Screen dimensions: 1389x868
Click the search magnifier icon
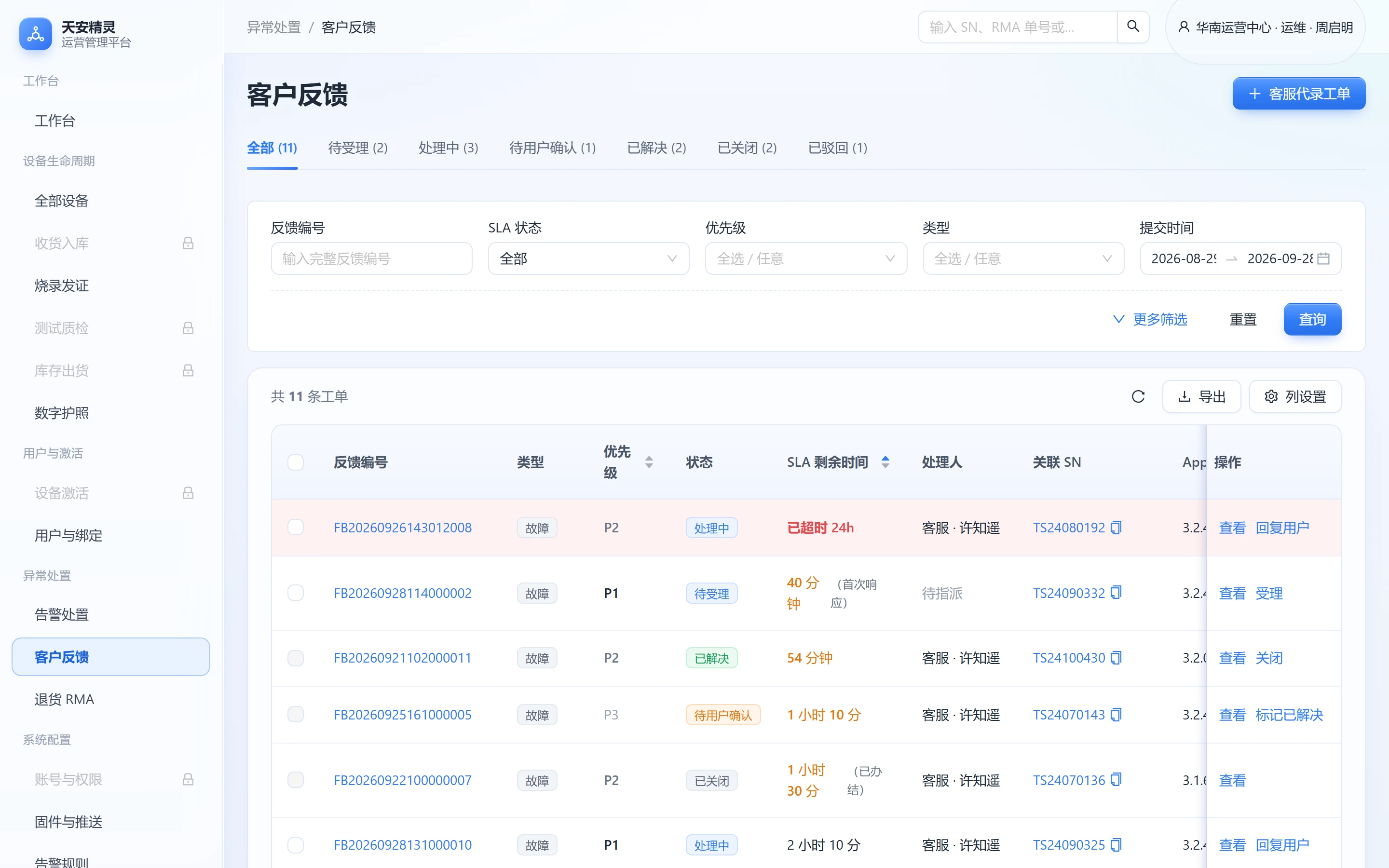(1132, 27)
